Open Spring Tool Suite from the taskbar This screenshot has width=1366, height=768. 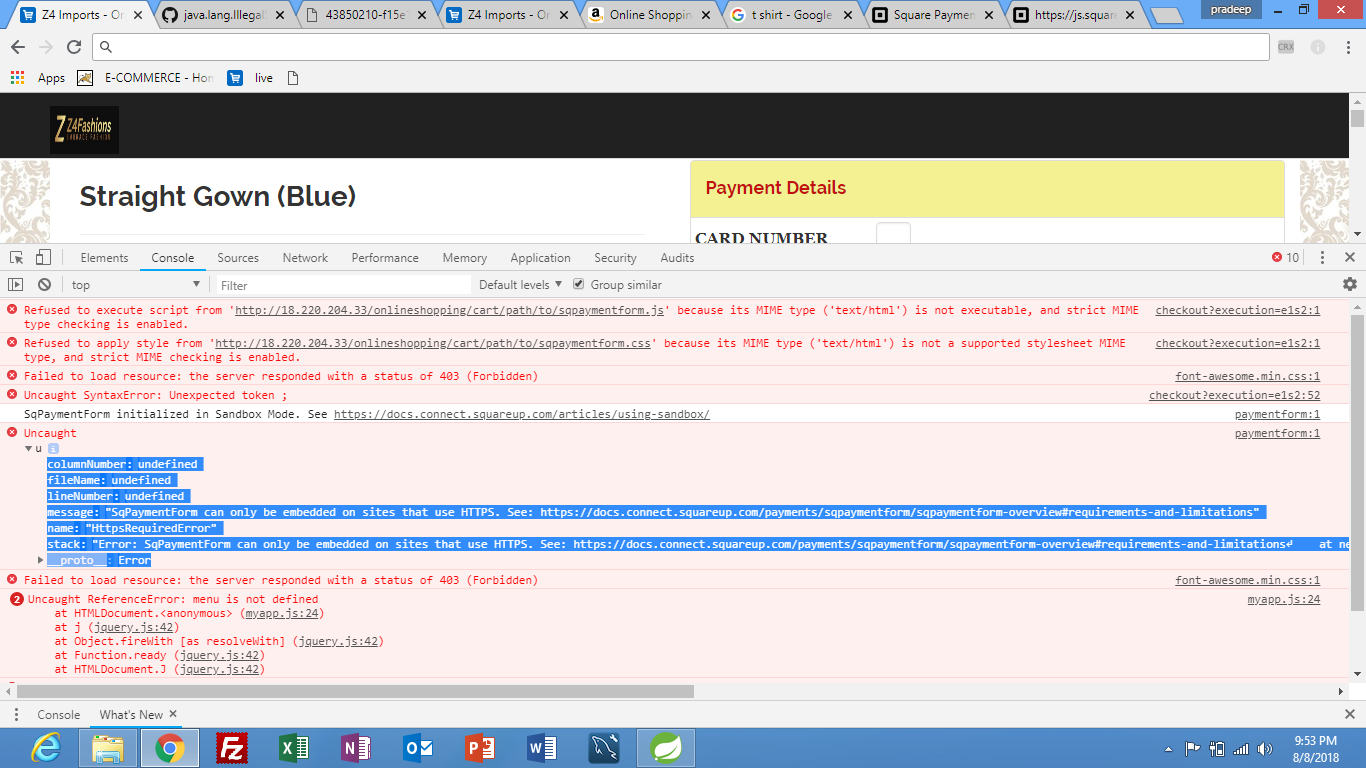coord(665,747)
